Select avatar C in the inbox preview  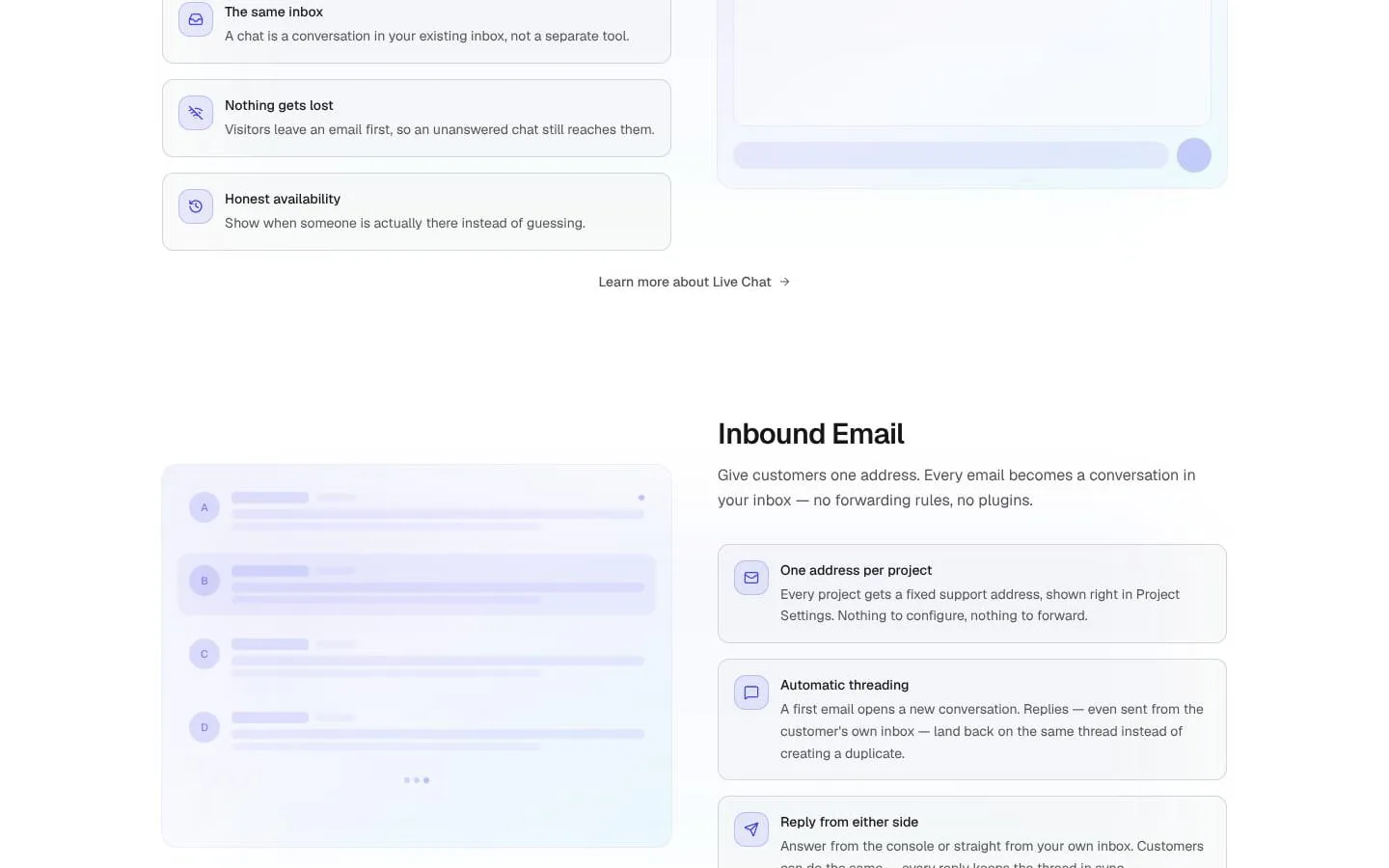point(204,654)
